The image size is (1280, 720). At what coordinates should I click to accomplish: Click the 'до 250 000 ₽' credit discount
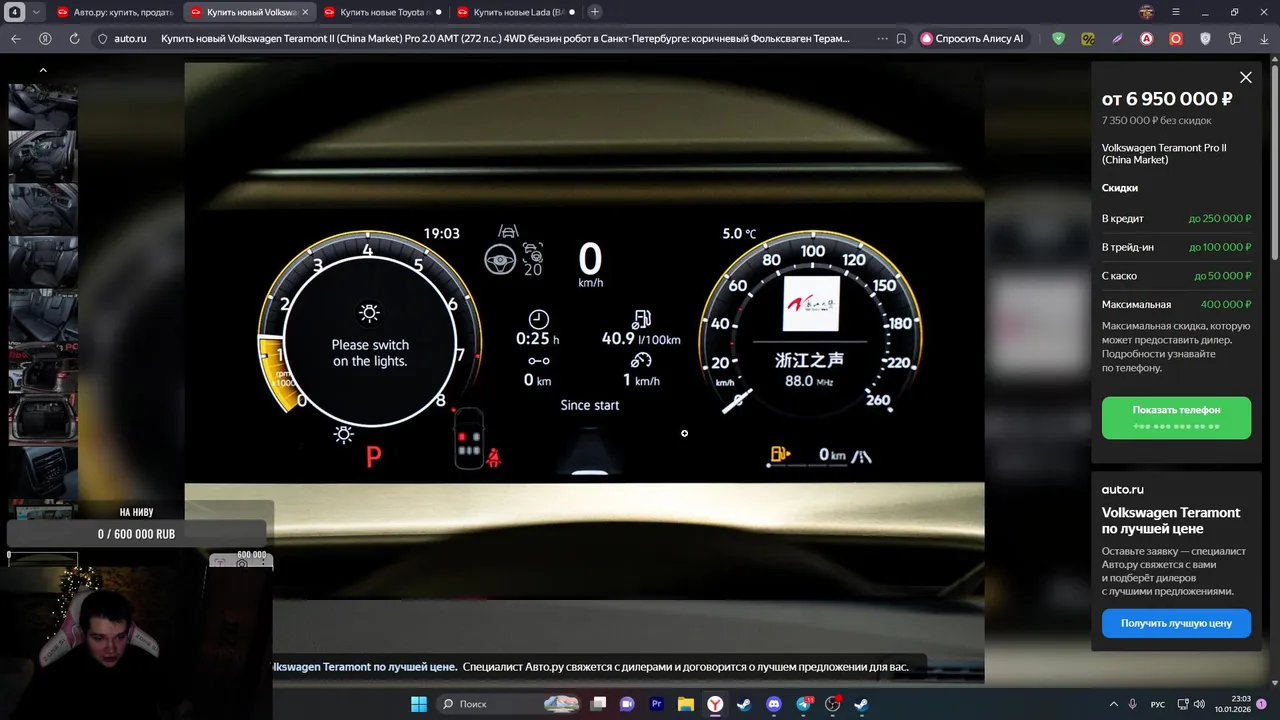tap(1220, 218)
